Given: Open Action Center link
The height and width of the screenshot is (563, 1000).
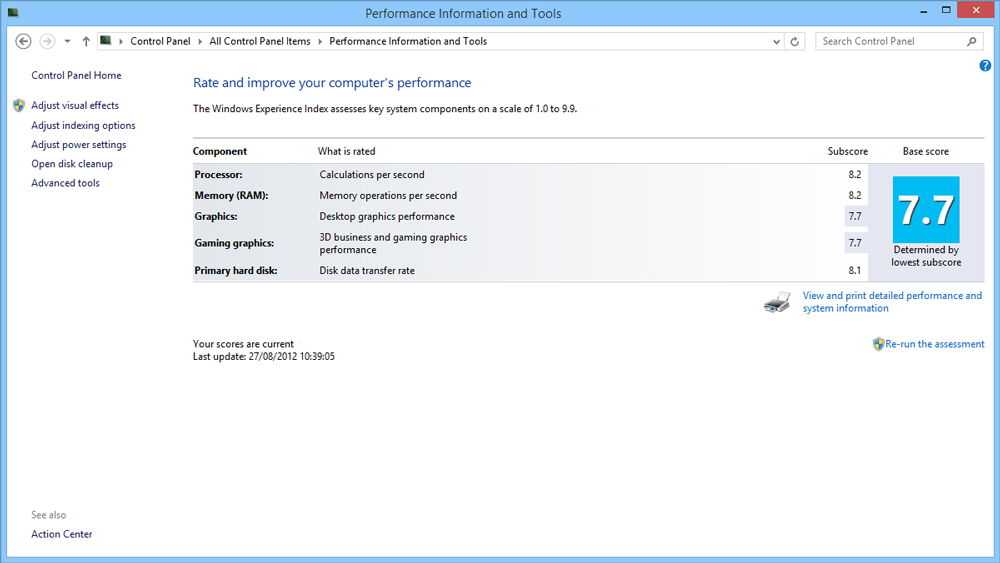Looking at the screenshot, I should point(61,534).
